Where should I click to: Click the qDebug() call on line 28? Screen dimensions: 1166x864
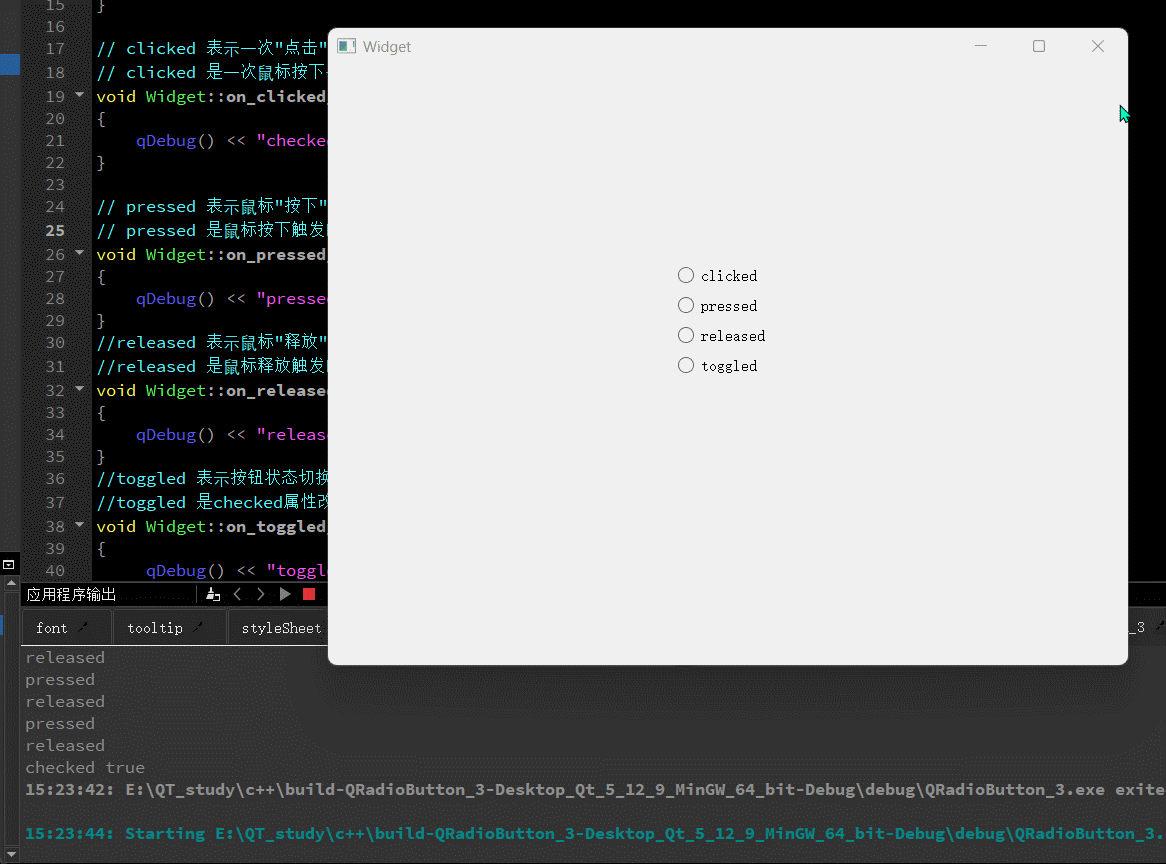tap(175, 299)
